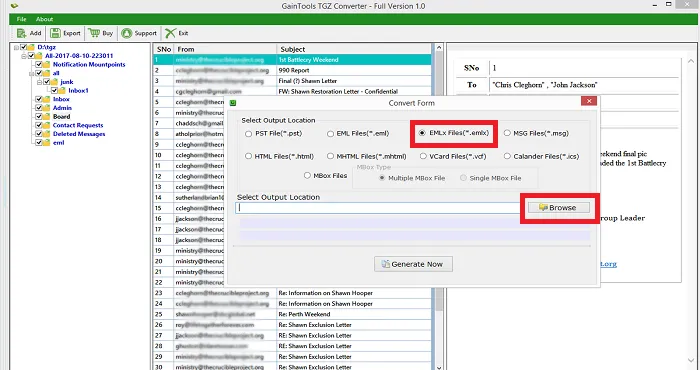This screenshot has height=370, width=700.
Task: Uncheck the 'all' folder checkbox
Action: (39, 73)
